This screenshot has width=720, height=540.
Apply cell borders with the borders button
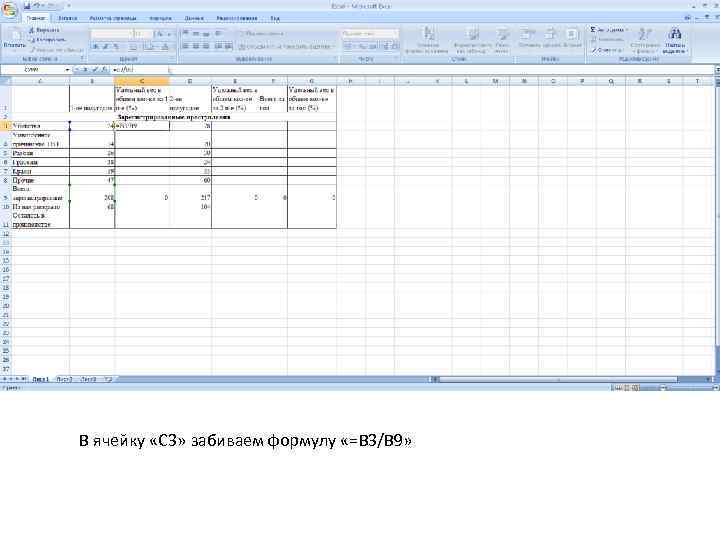[x=133, y=46]
